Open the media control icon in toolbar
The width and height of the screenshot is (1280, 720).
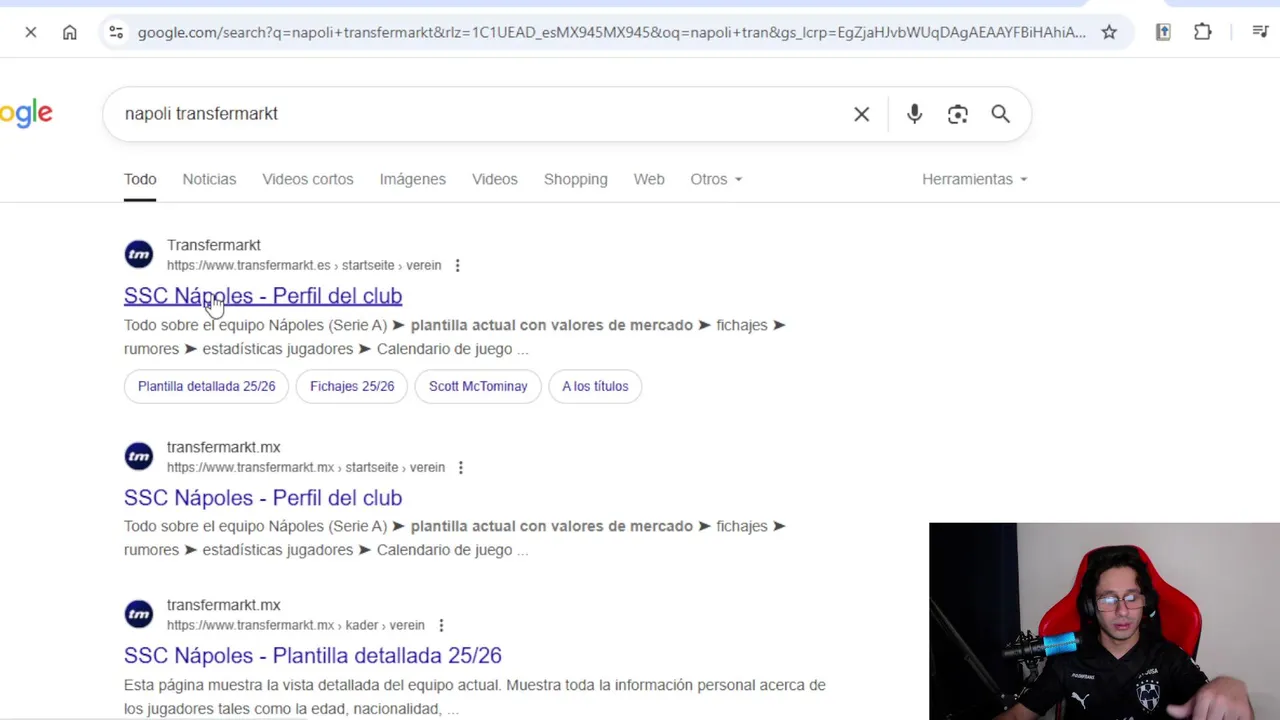tap(1260, 32)
